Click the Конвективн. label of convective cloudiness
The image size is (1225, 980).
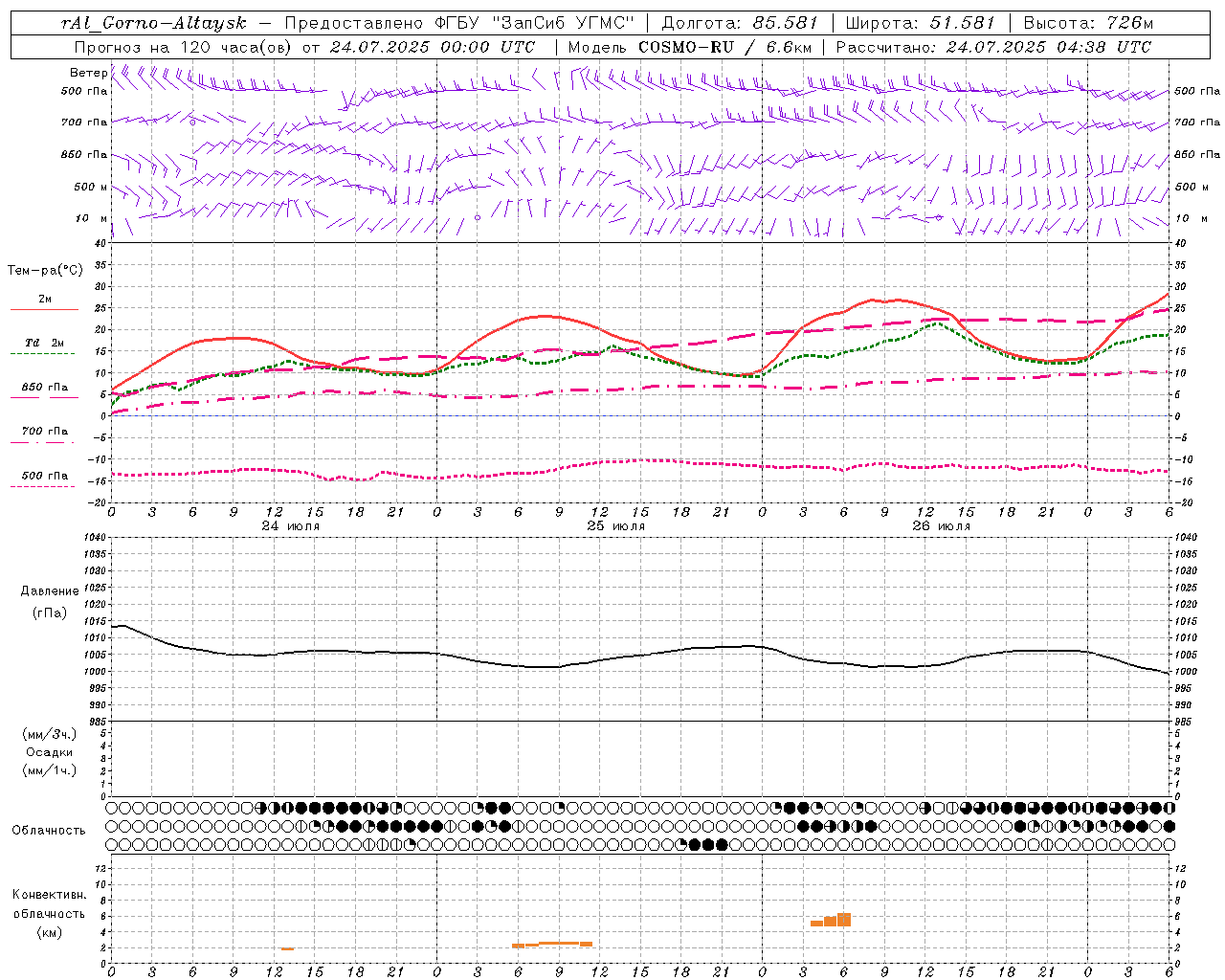click(x=49, y=895)
